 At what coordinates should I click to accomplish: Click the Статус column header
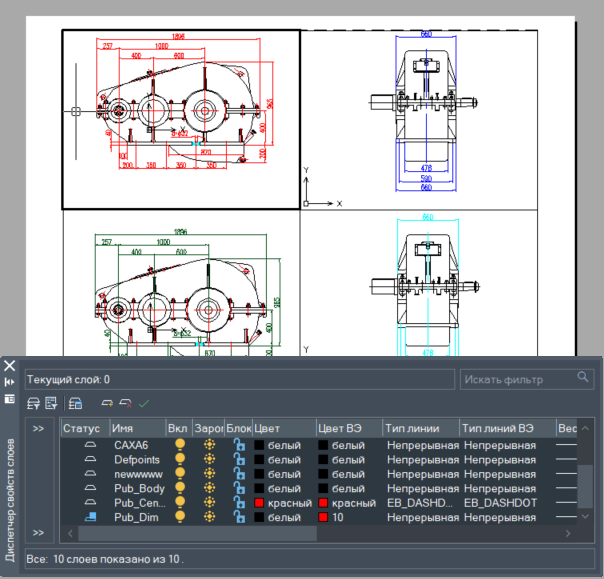84,428
